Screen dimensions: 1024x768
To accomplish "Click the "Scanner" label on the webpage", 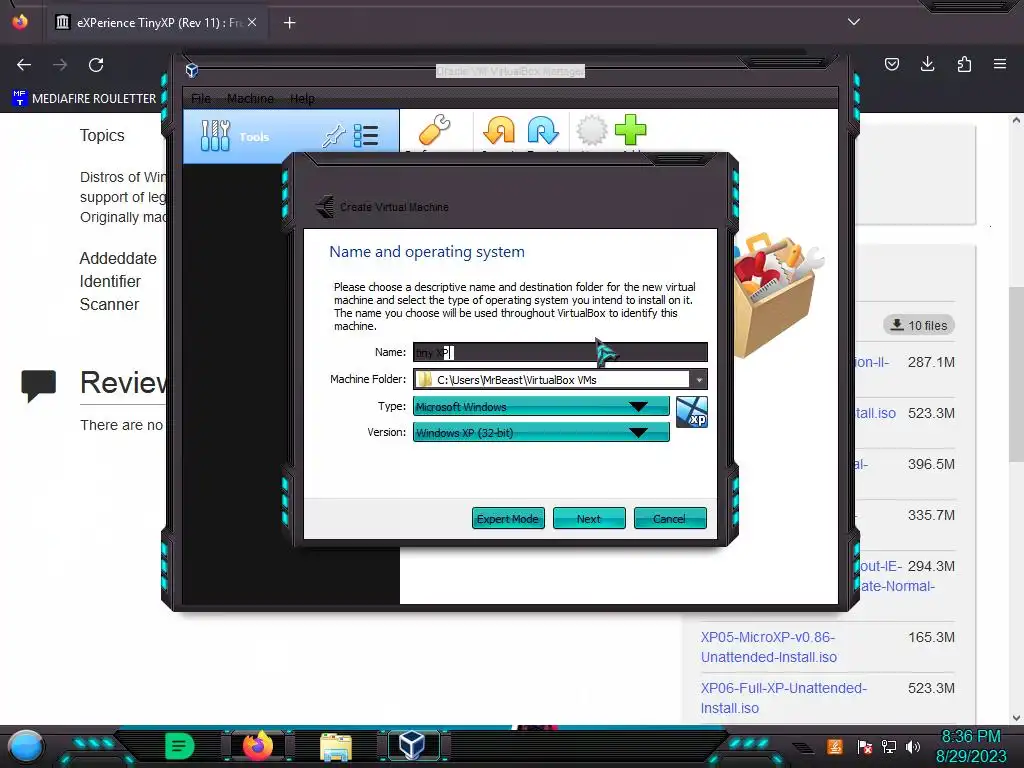I will 109,304.
